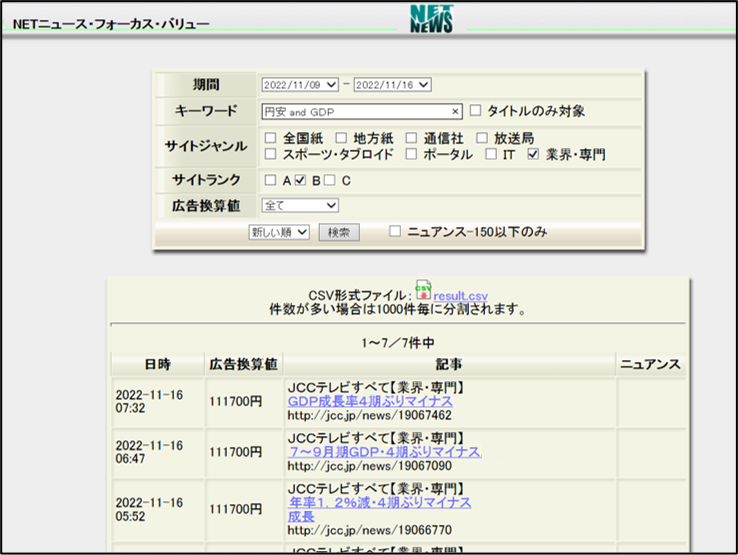Open article 7～9月期GDP・4期ぶりマイナス
Image resolution: width=738 pixels, height=555 pixels.
(383, 452)
